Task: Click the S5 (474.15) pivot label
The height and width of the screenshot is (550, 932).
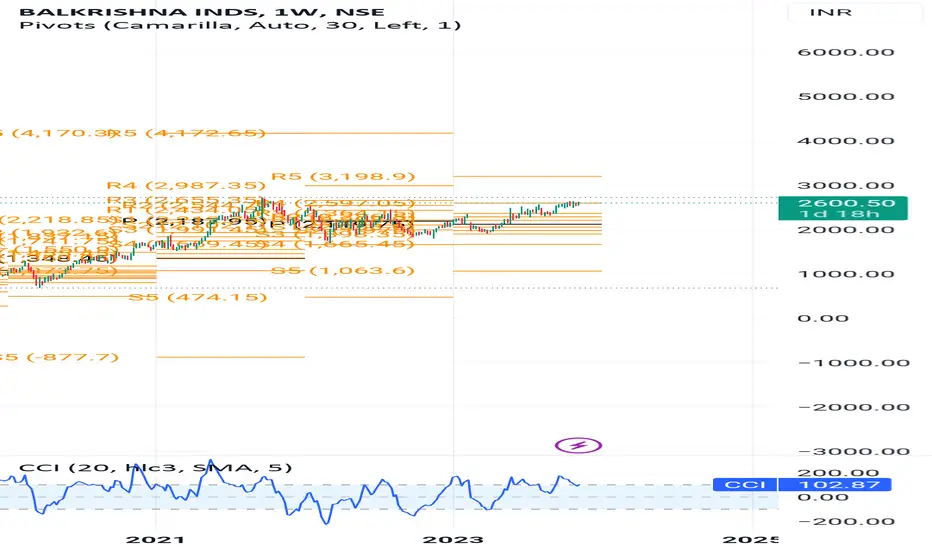Action: [198, 297]
